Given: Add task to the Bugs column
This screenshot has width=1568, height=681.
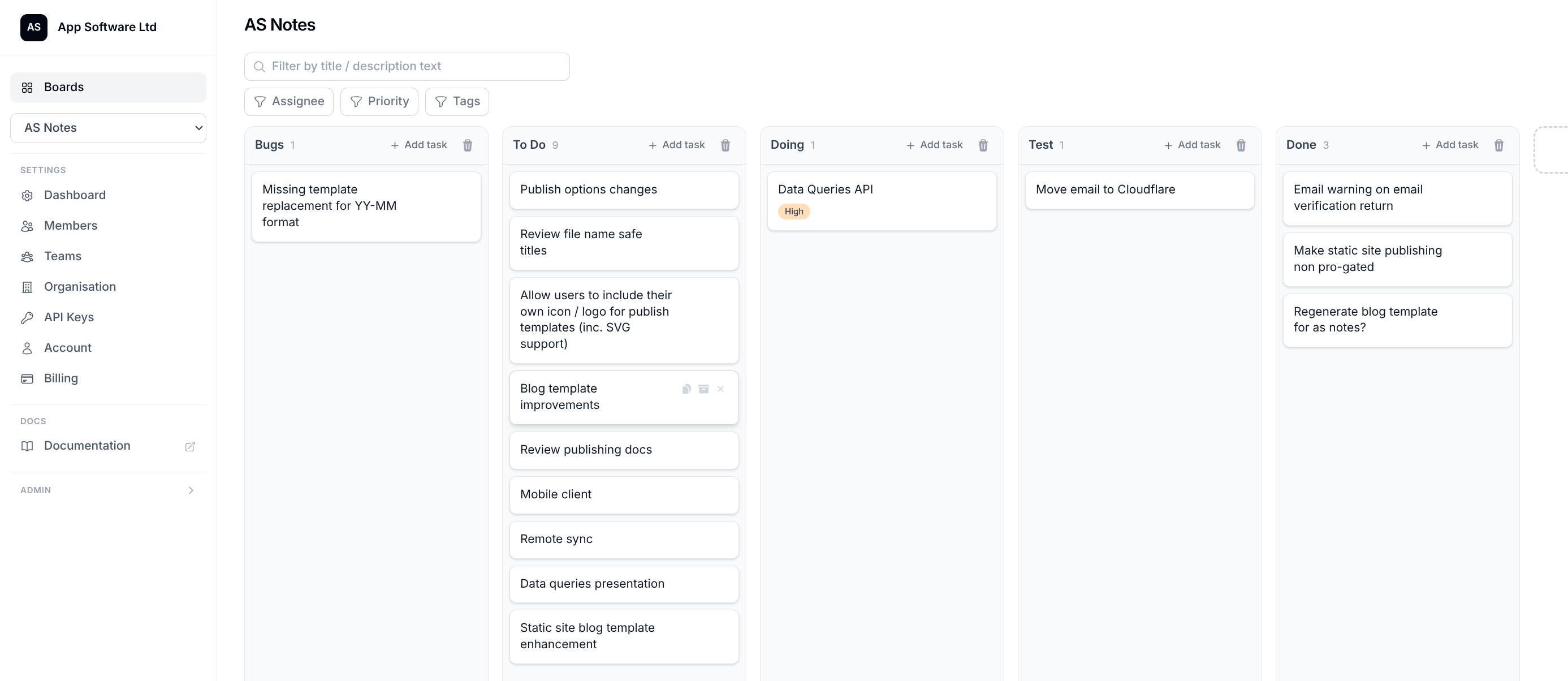Looking at the screenshot, I should [419, 145].
